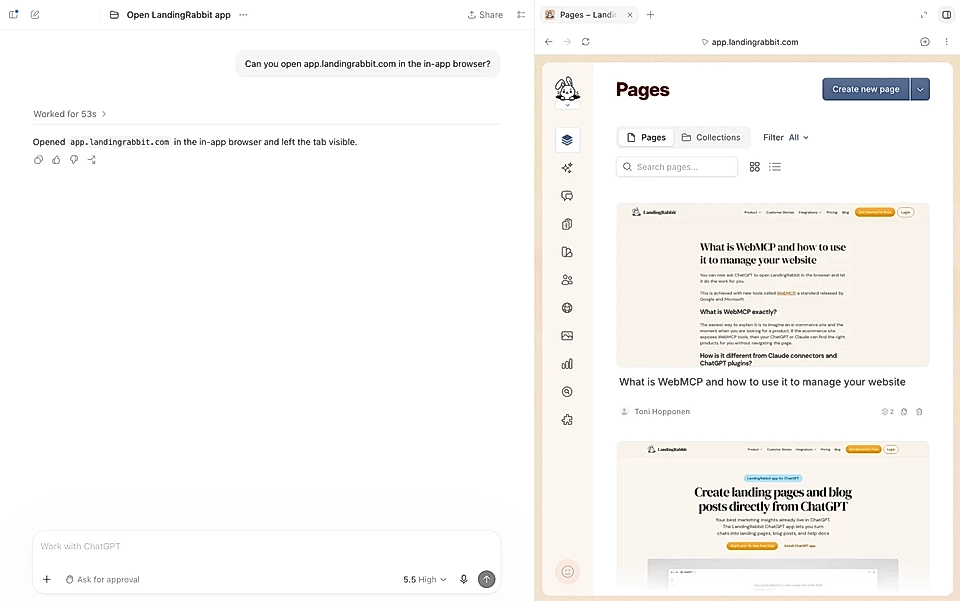Open the dropdown arrow next to Create new page
The height and width of the screenshot is (601, 960).
click(920, 89)
